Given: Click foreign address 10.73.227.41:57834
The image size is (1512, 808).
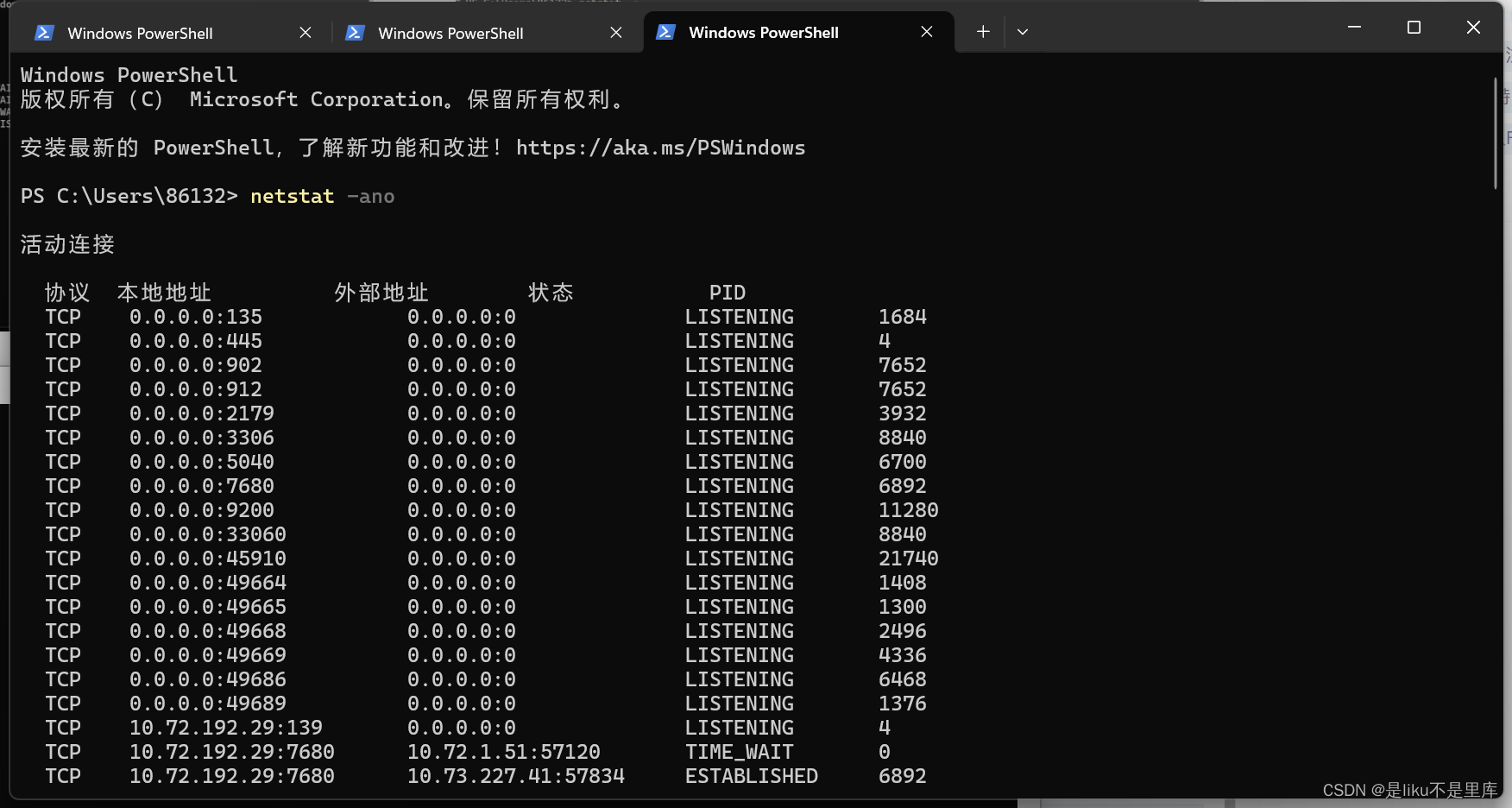Looking at the screenshot, I should pos(516,777).
